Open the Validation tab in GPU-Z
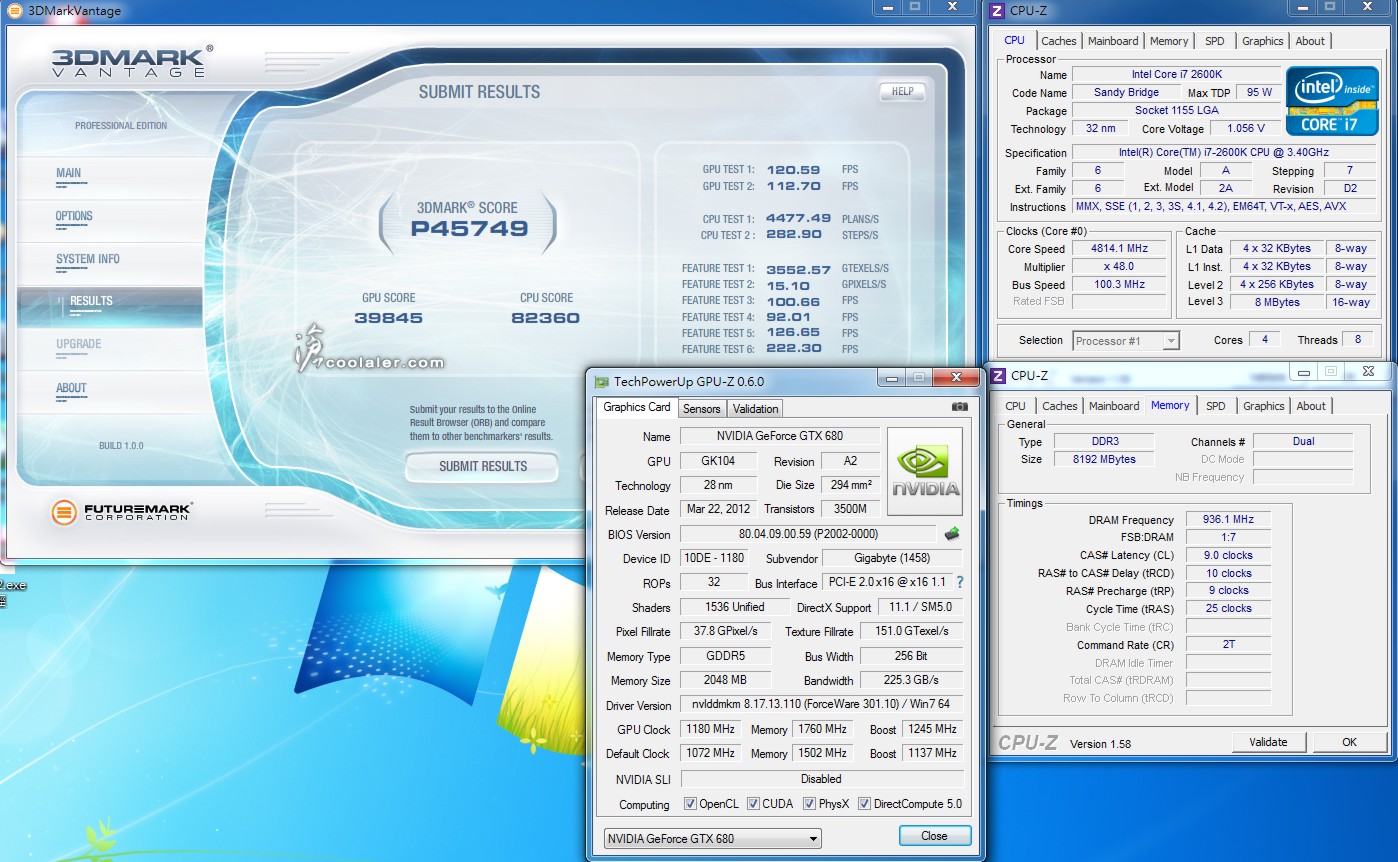This screenshot has width=1398, height=862. 755,408
